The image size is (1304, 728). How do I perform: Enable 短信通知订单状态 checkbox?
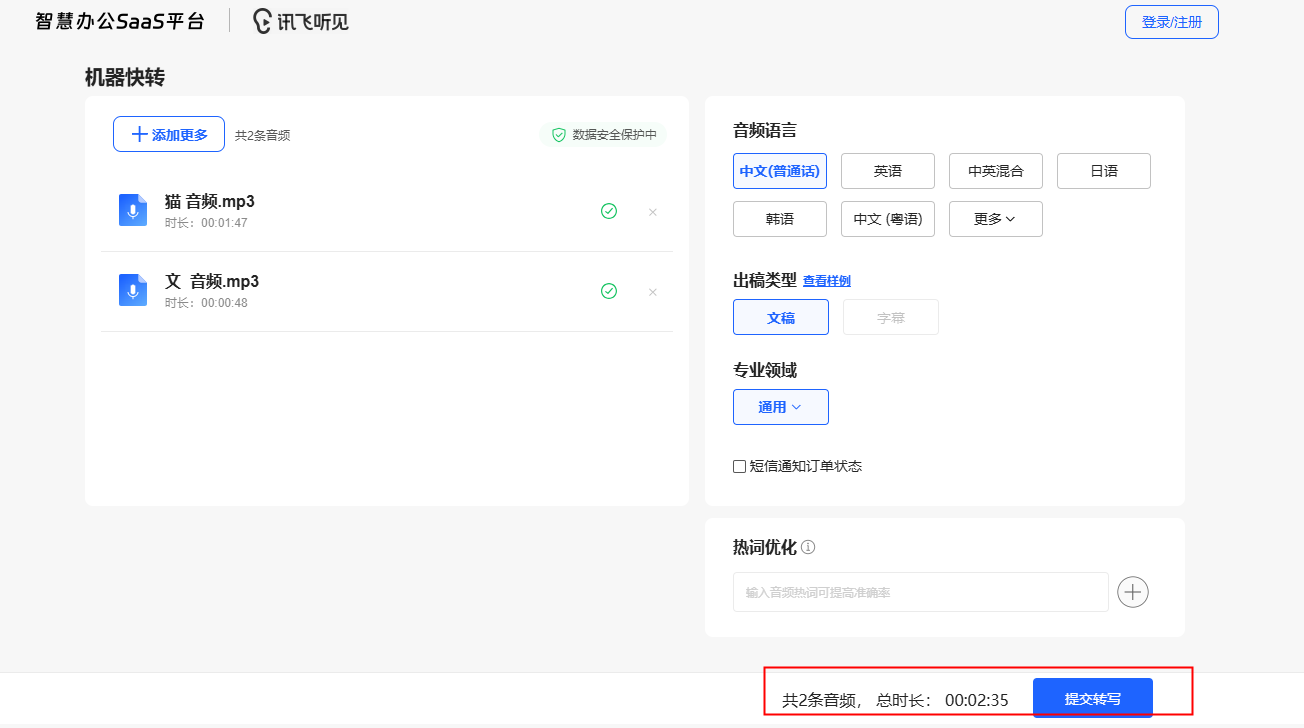pyautogui.click(x=739, y=466)
